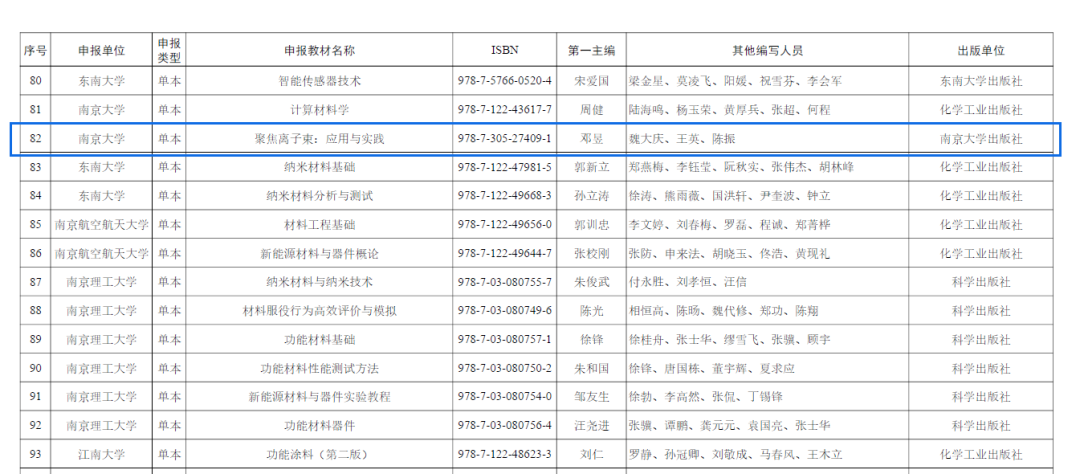Click row number 87
The height and width of the screenshot is (474, 1080).
[x=35, y=282]
